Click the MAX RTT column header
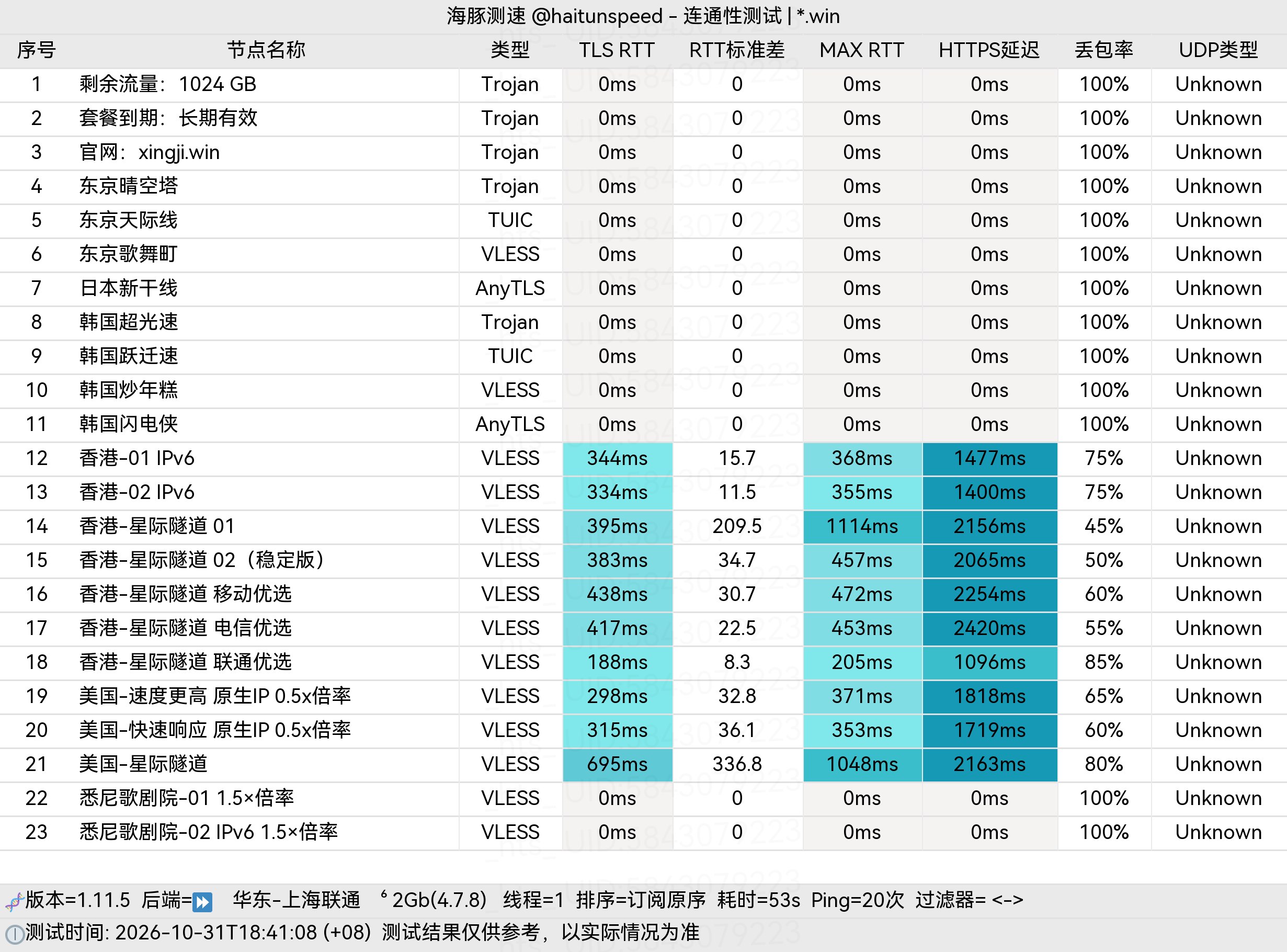Viewport: 1287px width, 952px height. pos(862,50)
